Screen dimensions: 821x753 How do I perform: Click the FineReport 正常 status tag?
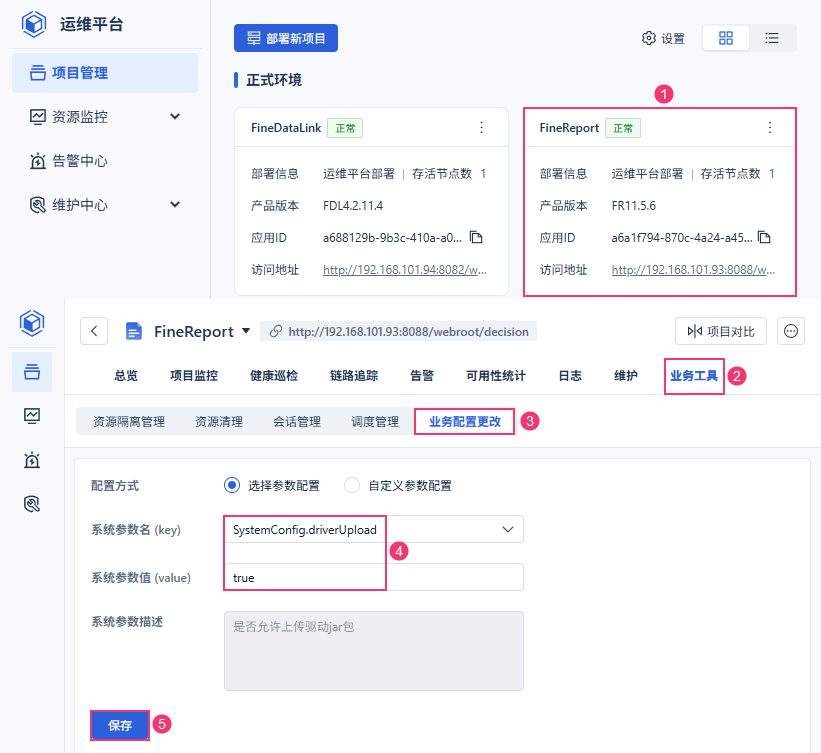(x=623, y=128)
